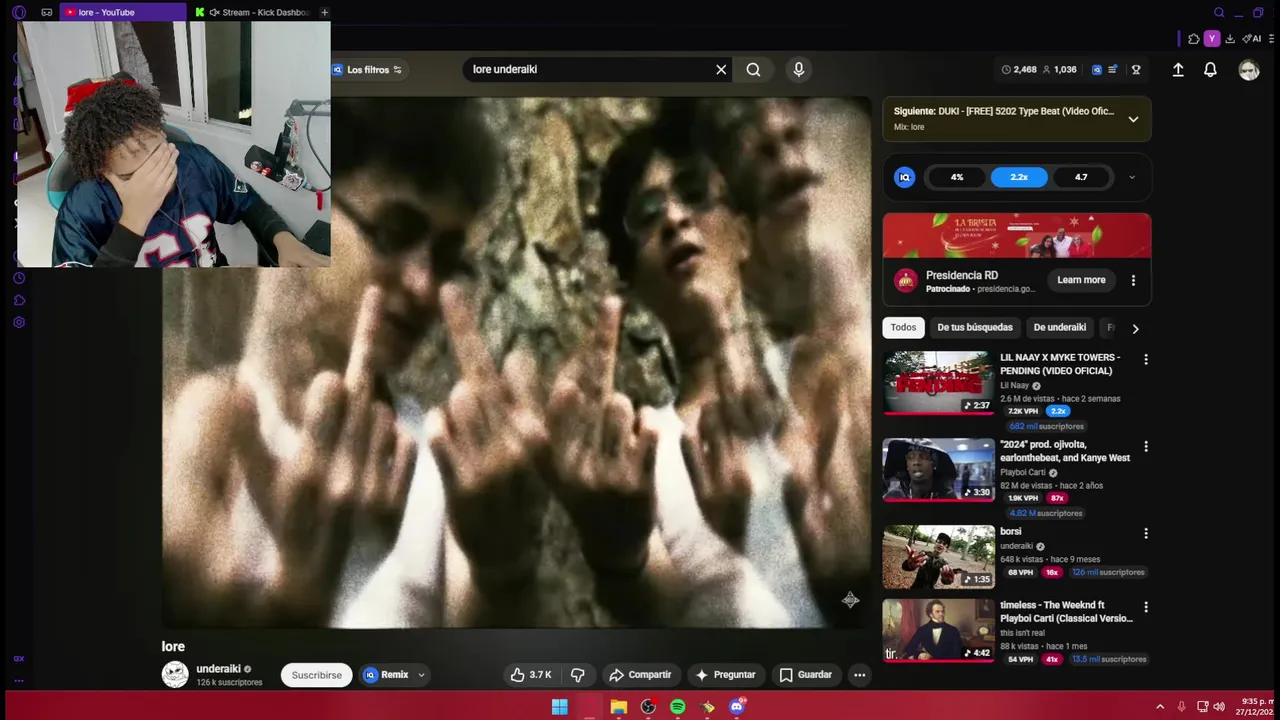The image size is (1280, 720).
Task: Open the La Brisita ad banner
Action: coord(1017,235)
